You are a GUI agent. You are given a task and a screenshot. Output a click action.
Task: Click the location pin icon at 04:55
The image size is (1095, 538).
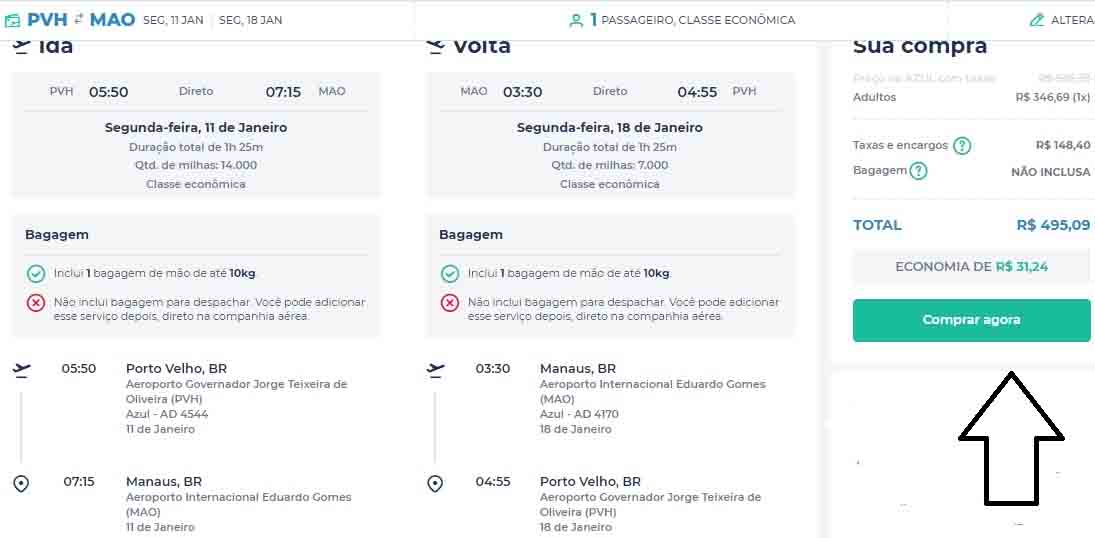click(435, 483)
